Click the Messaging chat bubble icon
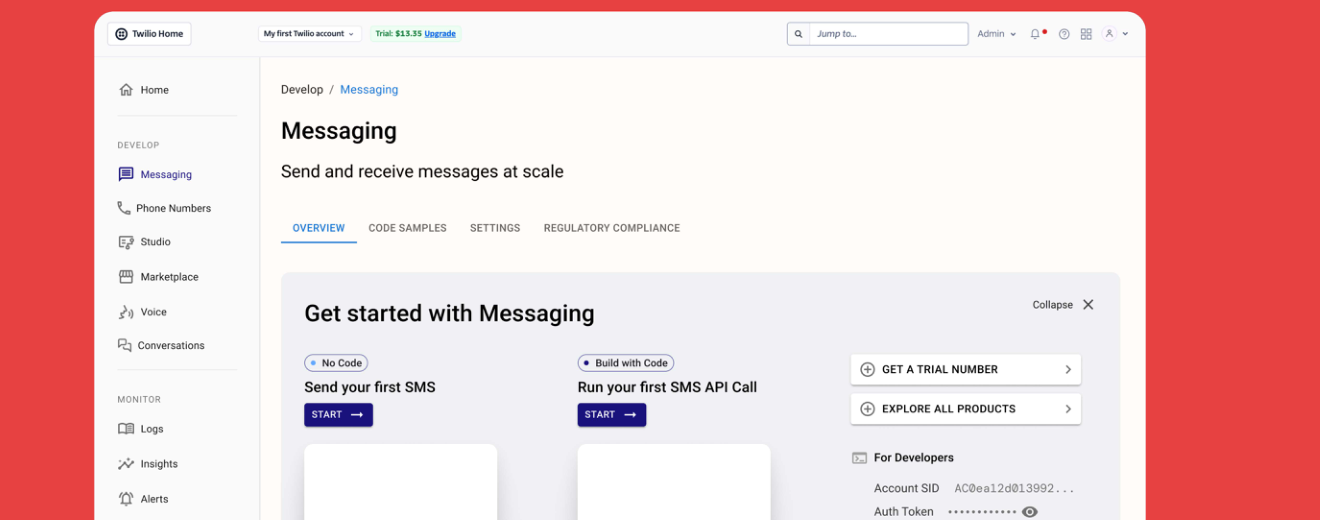The image size is (1320, 520). point(126,174)
